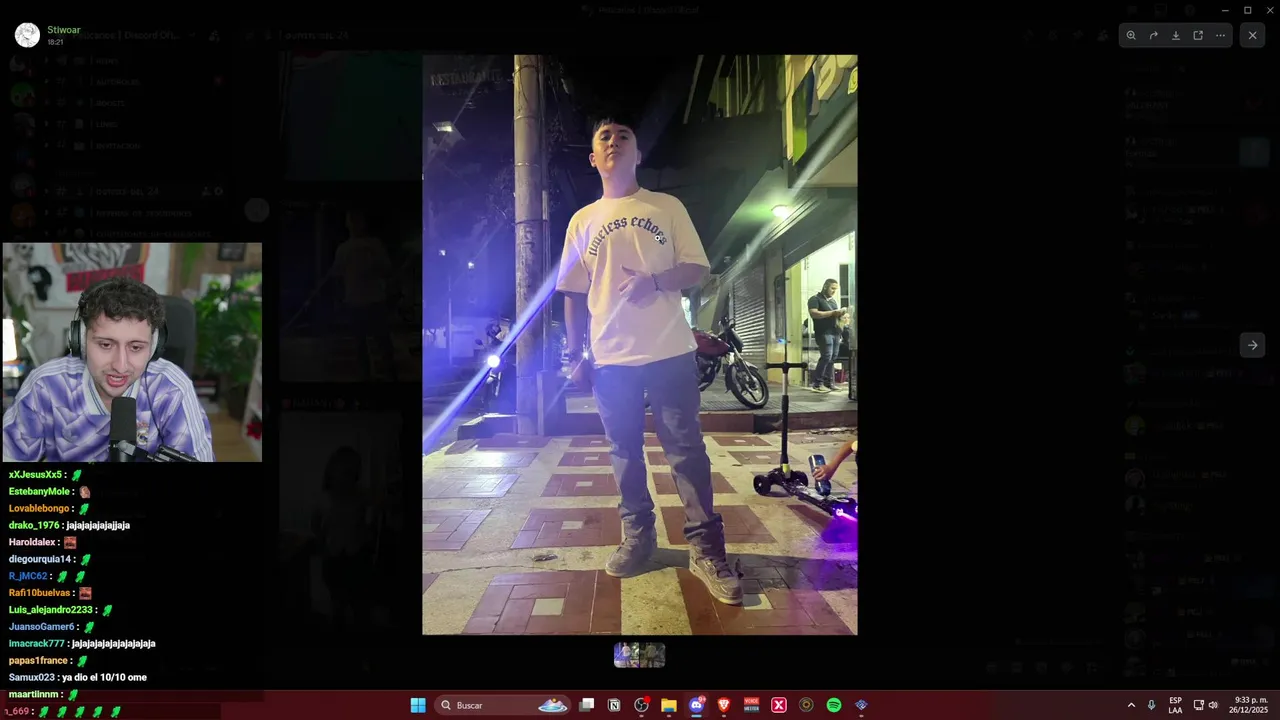
Task: Open the Windows Start menu
Action: point(418,705)
